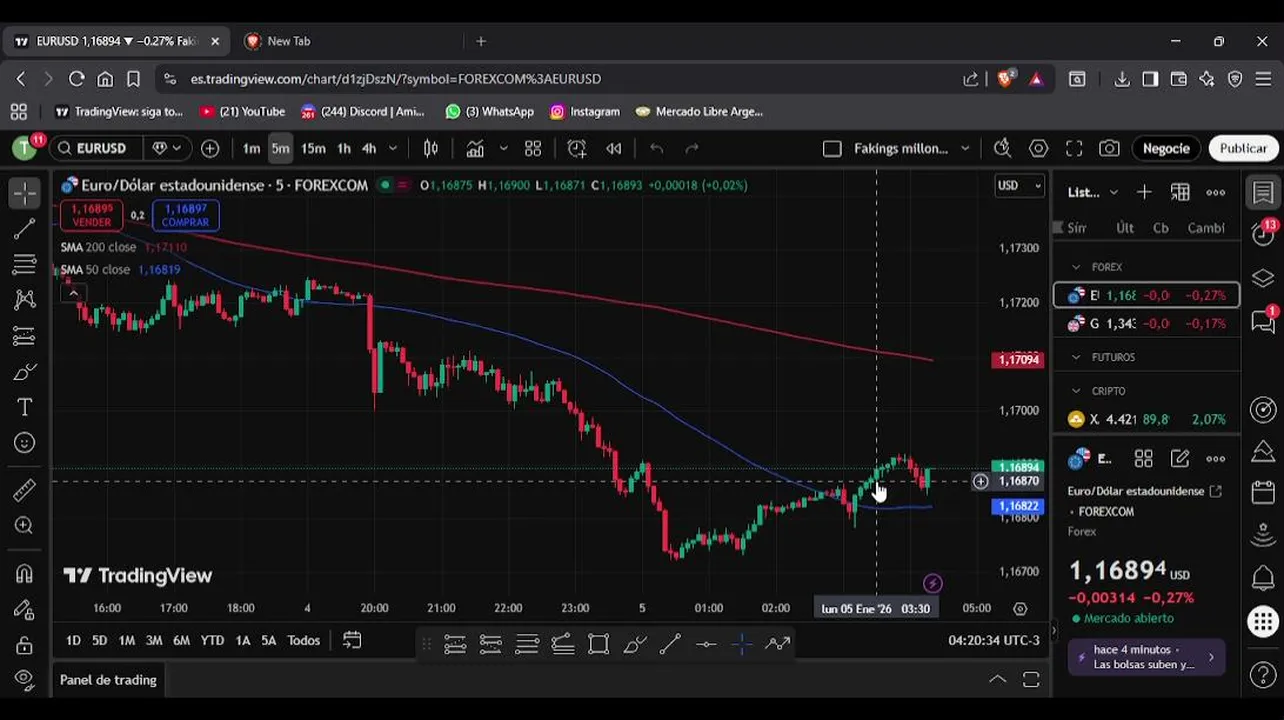Select the ruler measure tool
The image size is (1284, 720).
click(25, 490)
